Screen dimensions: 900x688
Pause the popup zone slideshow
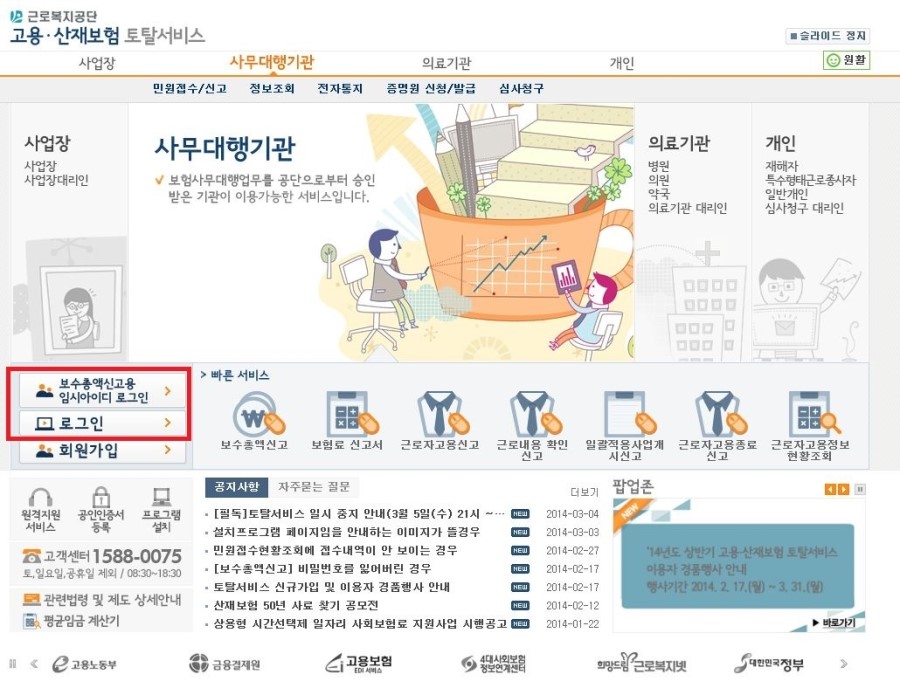(860, 489)
